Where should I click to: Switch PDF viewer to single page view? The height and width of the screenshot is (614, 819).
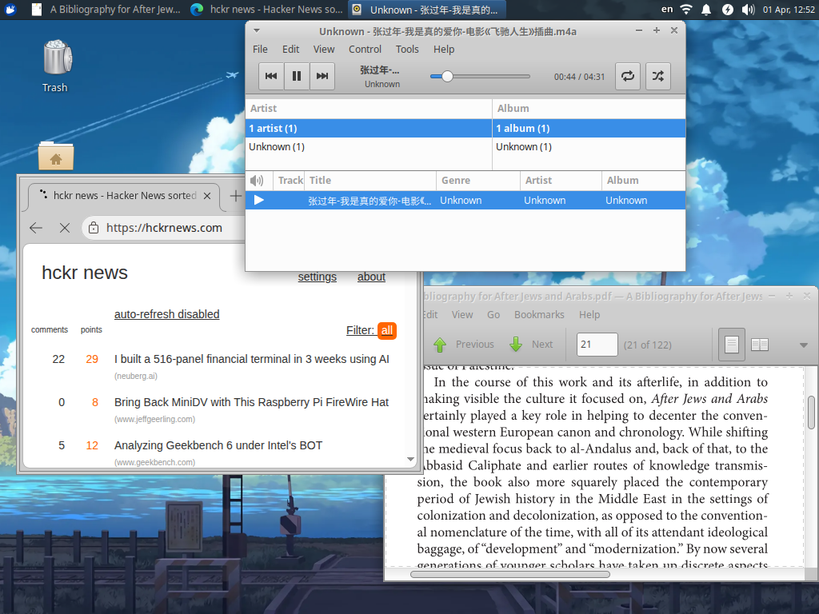coord(731,345)
